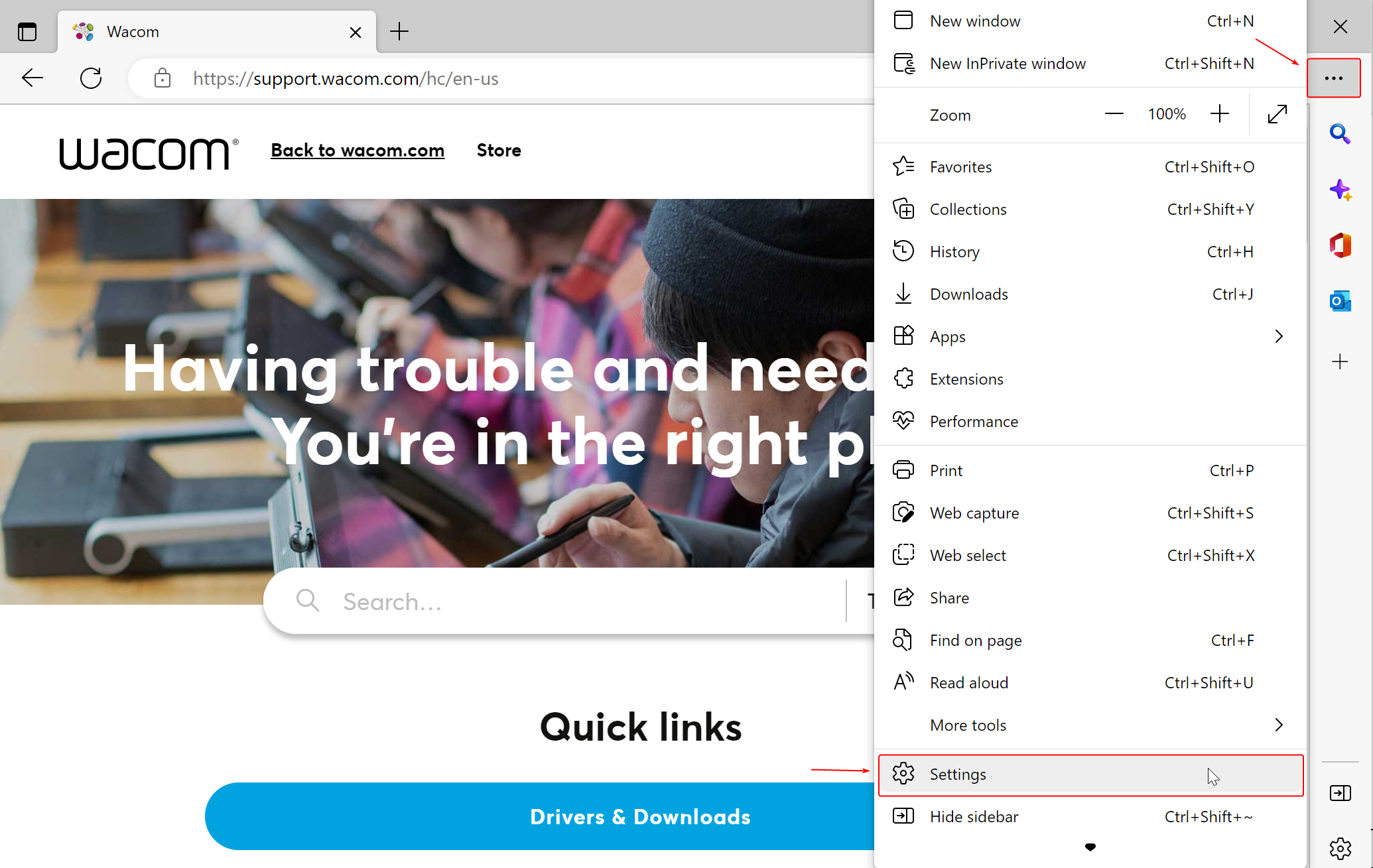Open Outlook from the sidebar
Image resolution: width=1373 pixels, height=868 pixels.
(1340, 300)
